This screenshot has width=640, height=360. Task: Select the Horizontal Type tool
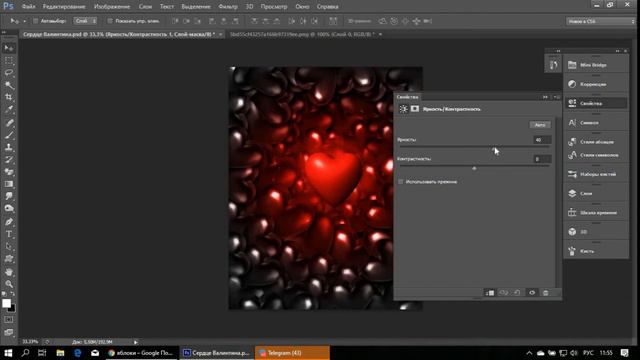(9, 234)
